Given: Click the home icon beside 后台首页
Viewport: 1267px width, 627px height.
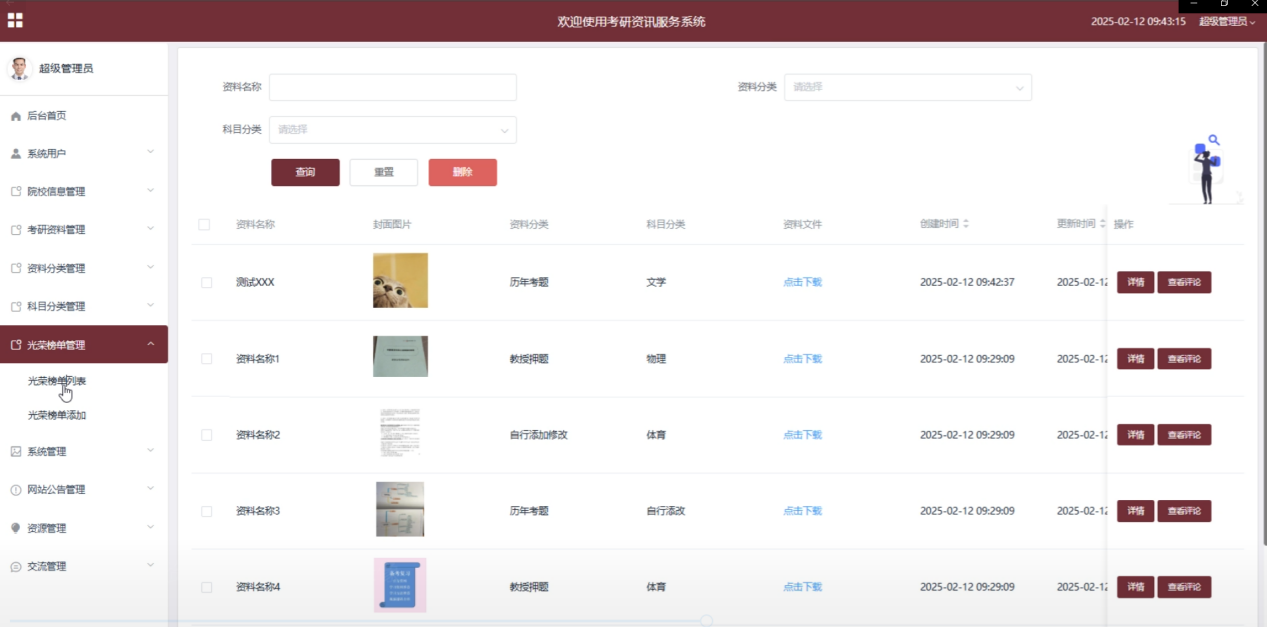Looking at the screenshot, I should [x=16, y=116].
